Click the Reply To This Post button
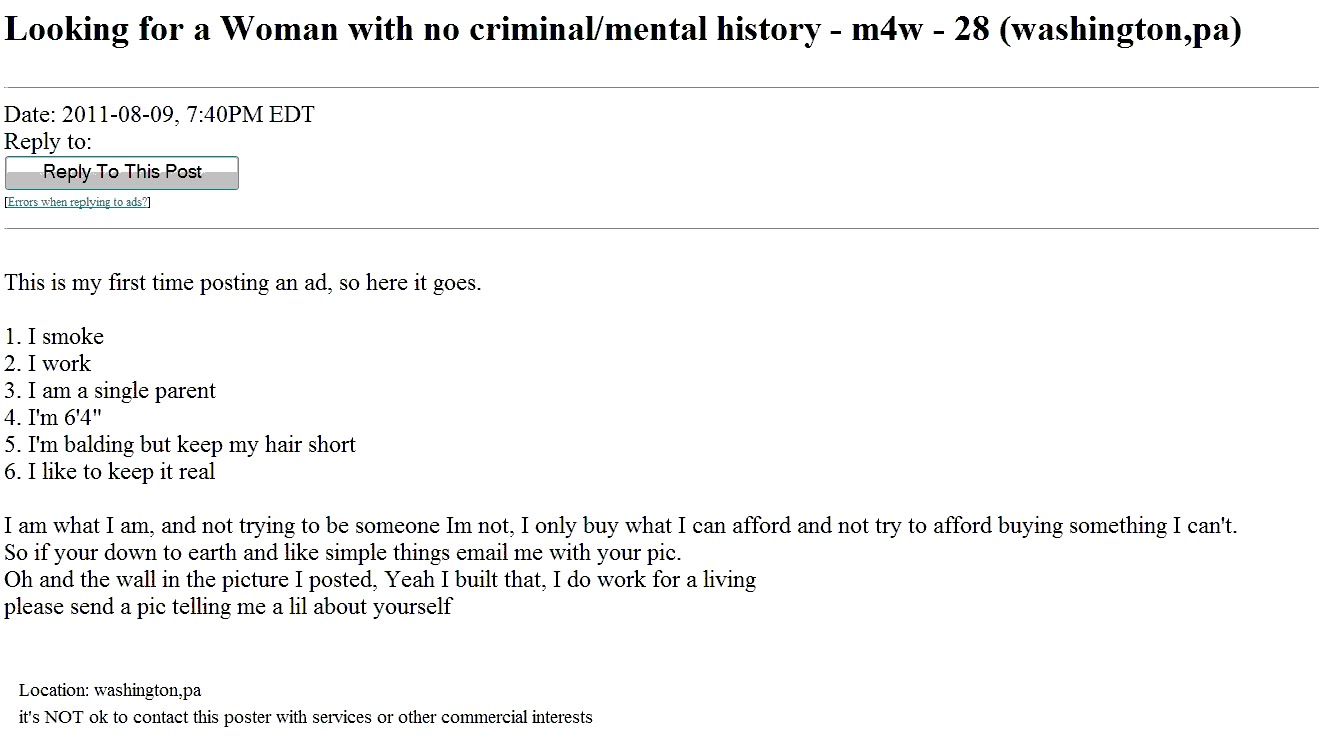 122,173
